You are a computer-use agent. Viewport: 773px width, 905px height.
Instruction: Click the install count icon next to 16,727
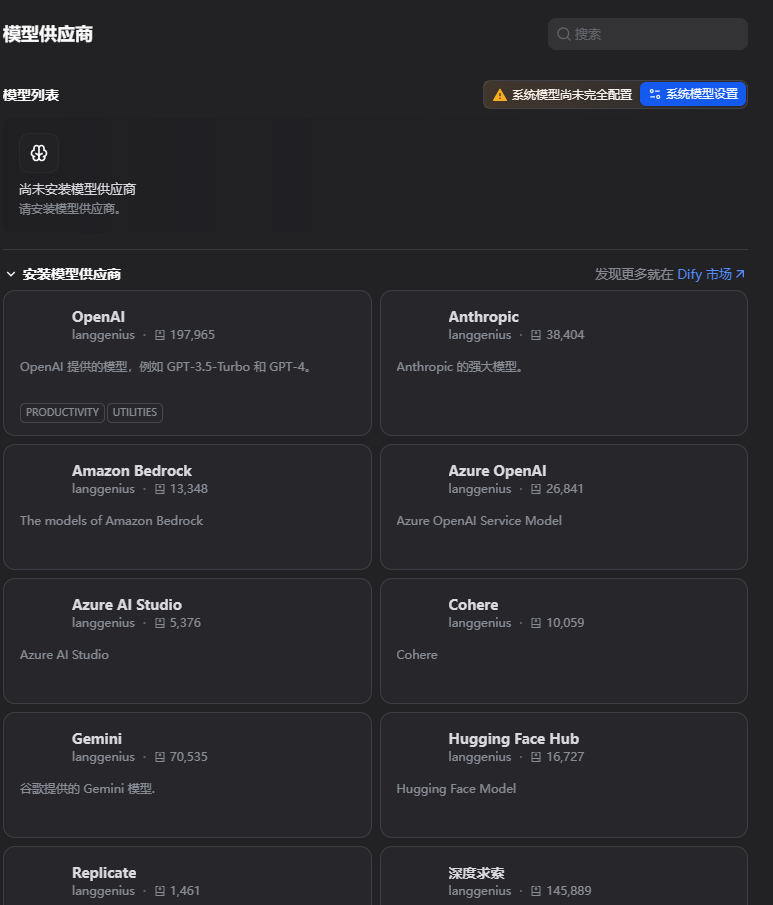(536, 757)
